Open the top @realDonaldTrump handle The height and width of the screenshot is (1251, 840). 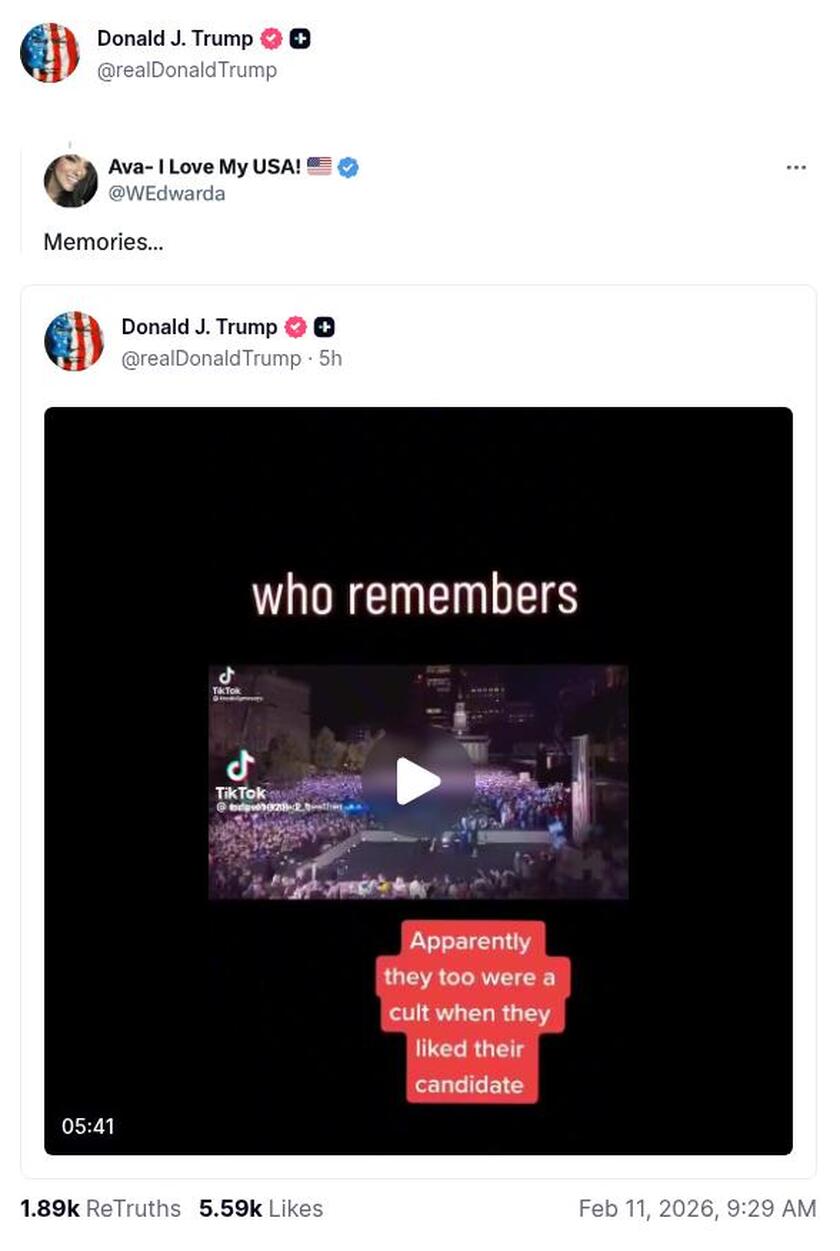point(187,70)
